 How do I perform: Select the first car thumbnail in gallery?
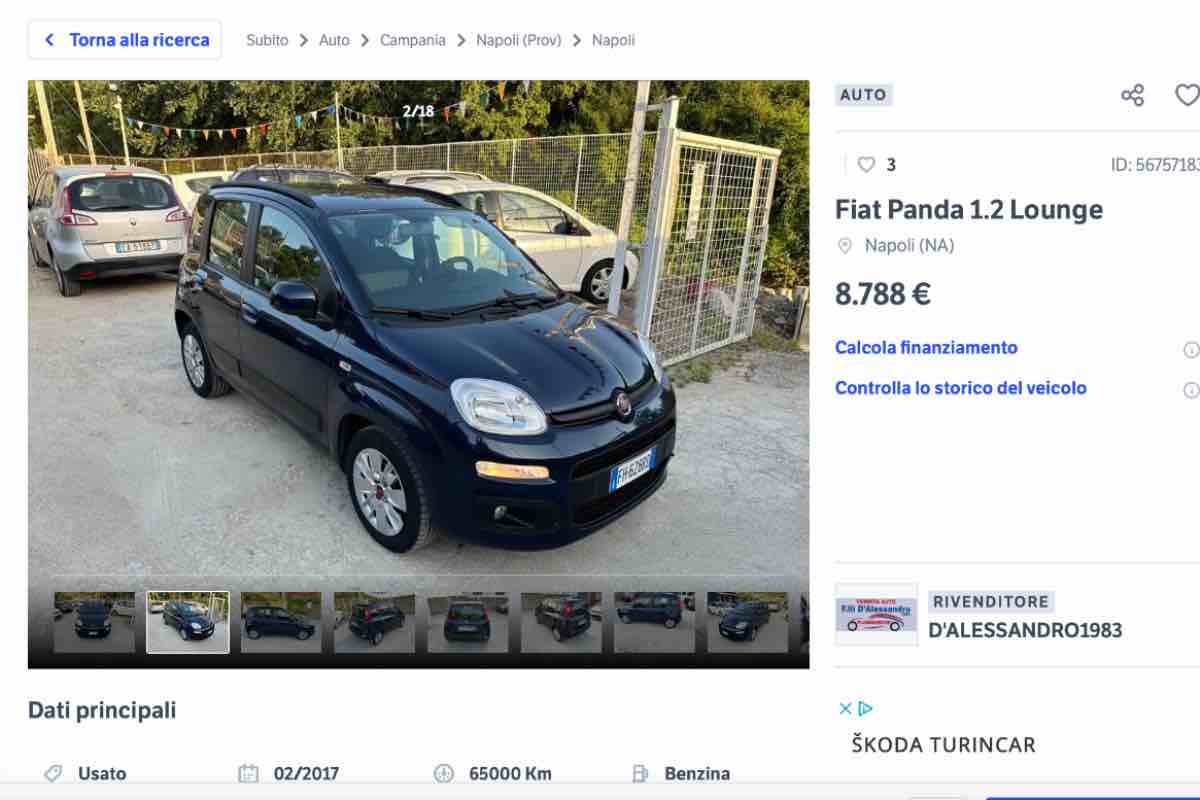pyautogui.click(x=94, y=622)
